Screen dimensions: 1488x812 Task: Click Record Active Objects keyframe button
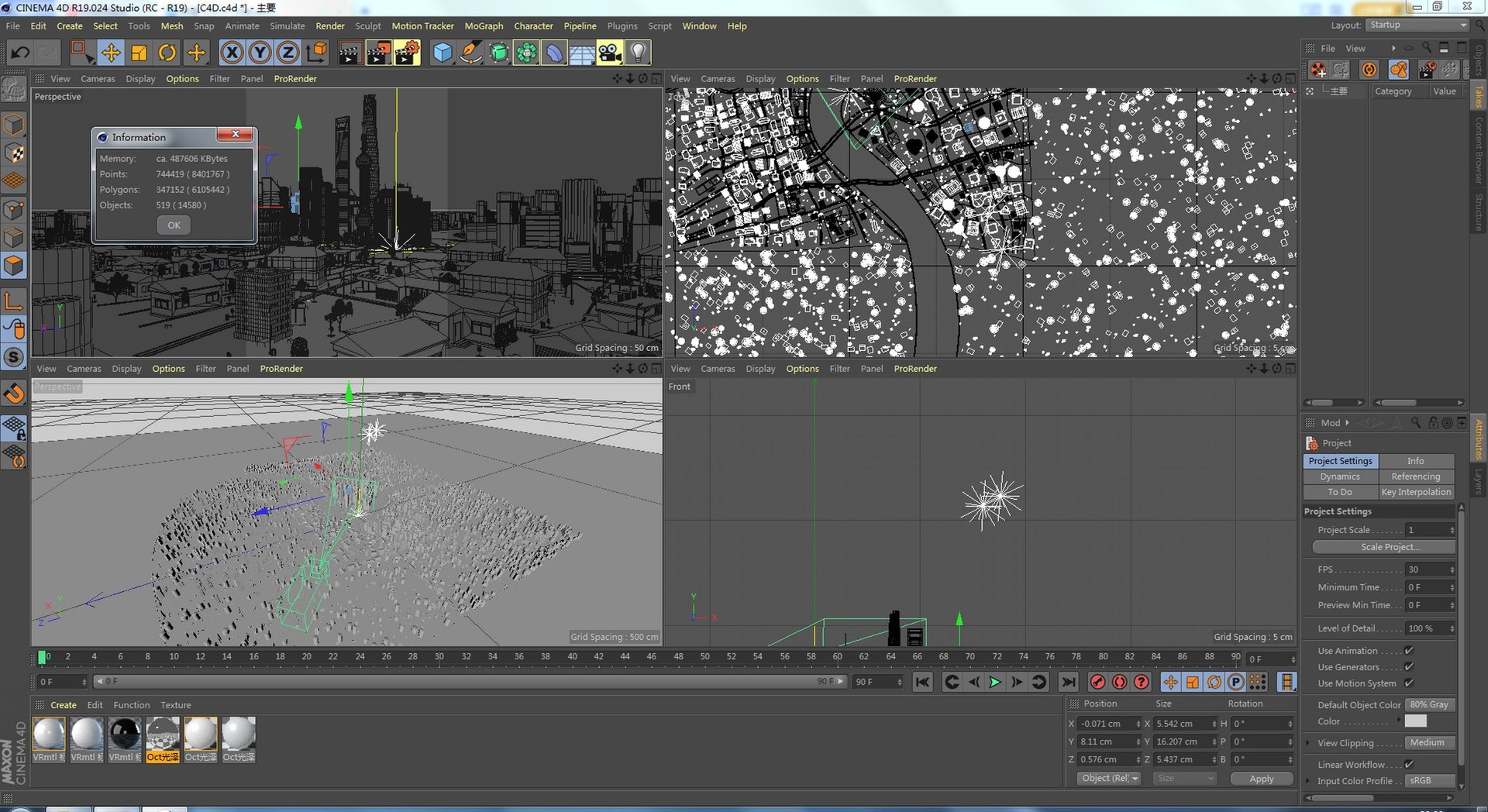[x=1097, y=682]
